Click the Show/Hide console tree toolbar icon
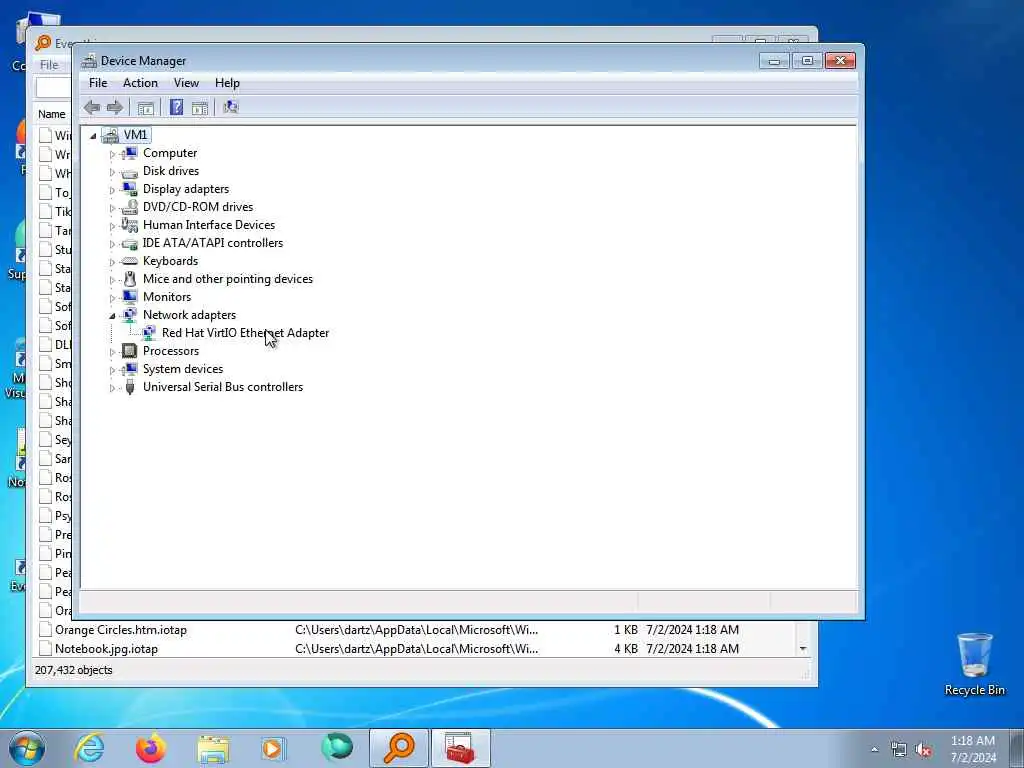 tap(146, 108)
